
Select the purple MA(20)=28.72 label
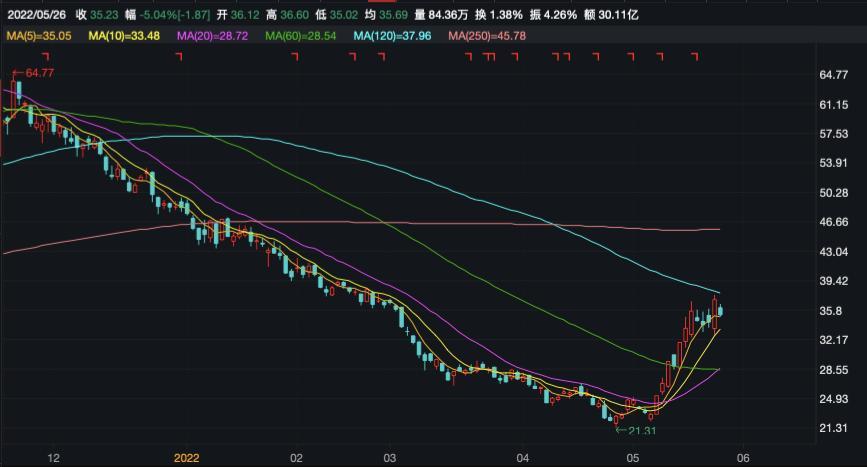coord(213,36)
